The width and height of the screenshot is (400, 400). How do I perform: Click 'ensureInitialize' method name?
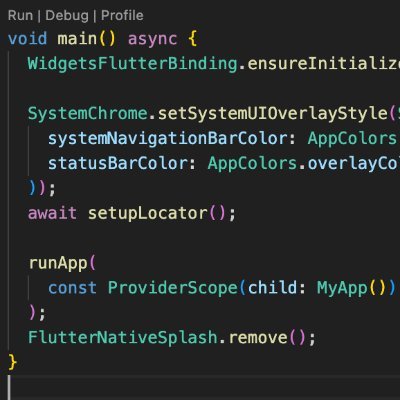323,64
